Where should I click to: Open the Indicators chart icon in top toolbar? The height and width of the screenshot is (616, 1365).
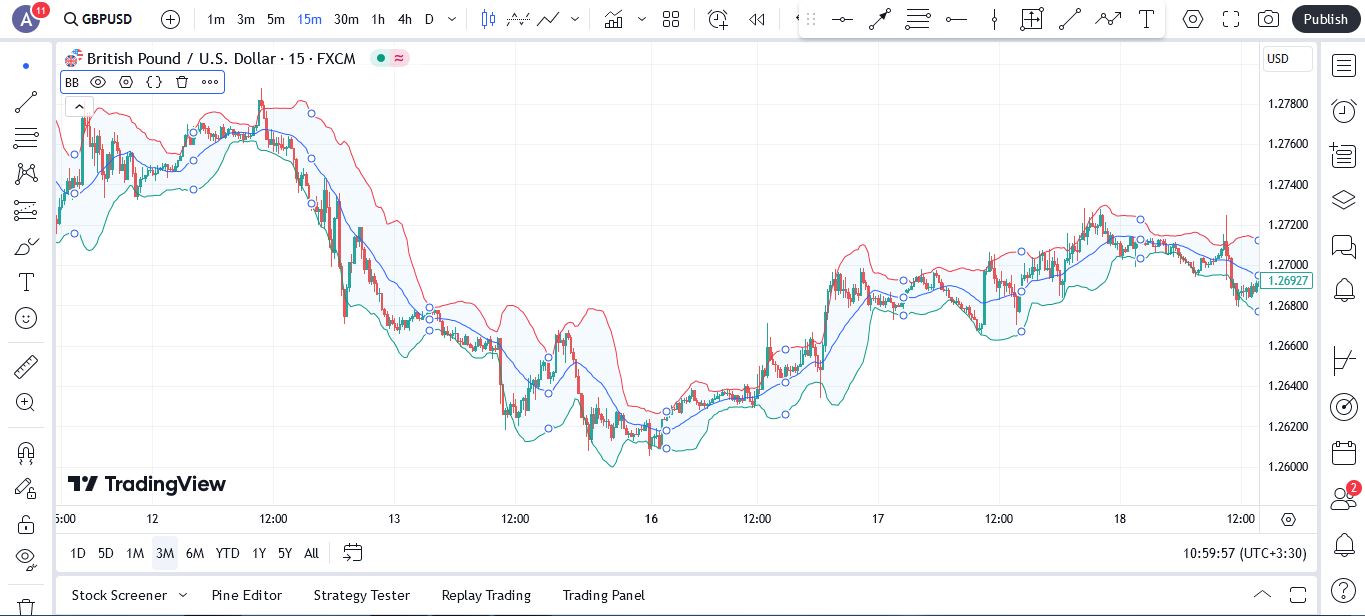[614, 19]
